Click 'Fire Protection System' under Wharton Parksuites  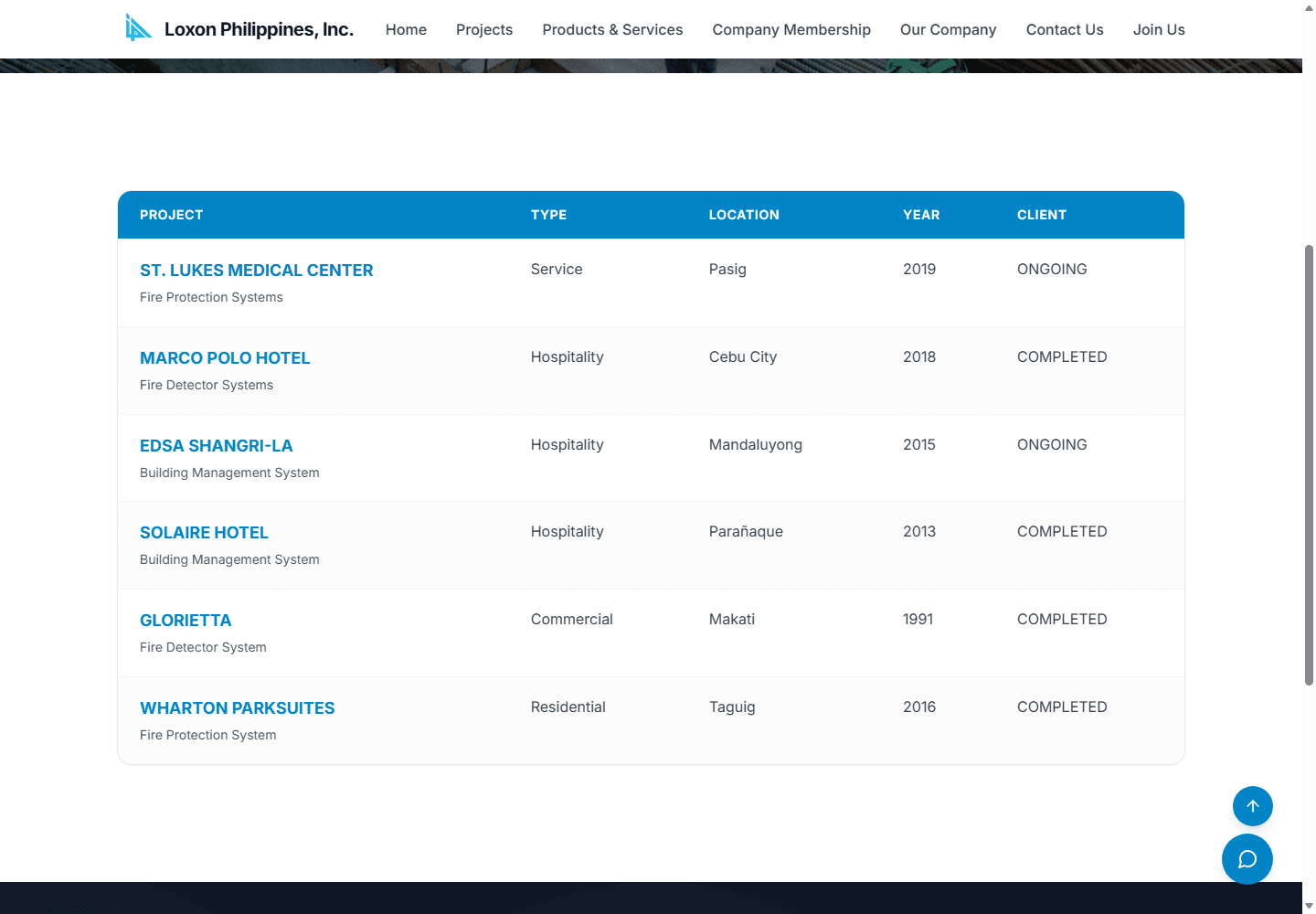tap(207, 735)
